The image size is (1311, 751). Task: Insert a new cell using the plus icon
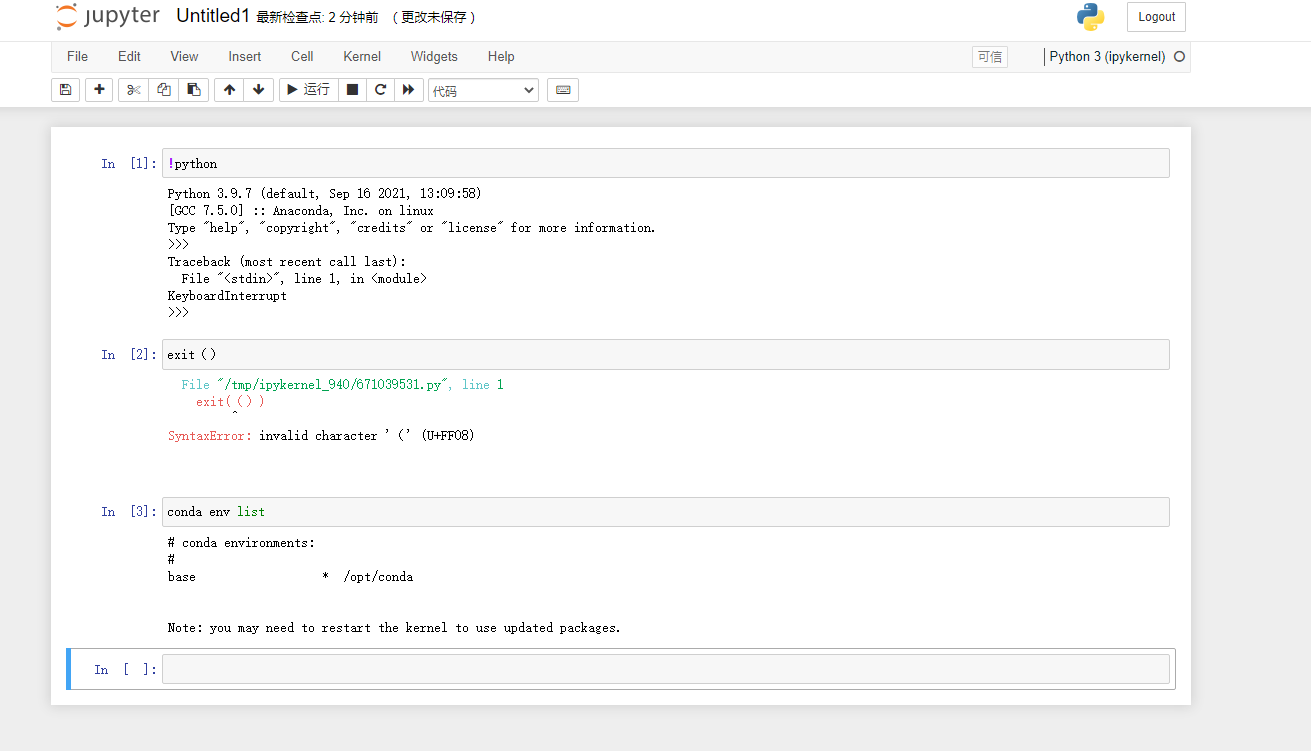pyautogui.click(x=98, y=89)
